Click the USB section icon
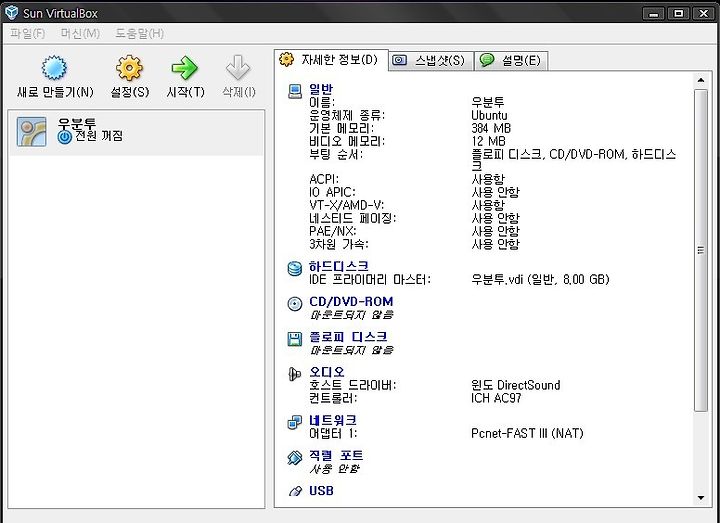The height and width of the screenshot is (523, 720). (295, 491)
